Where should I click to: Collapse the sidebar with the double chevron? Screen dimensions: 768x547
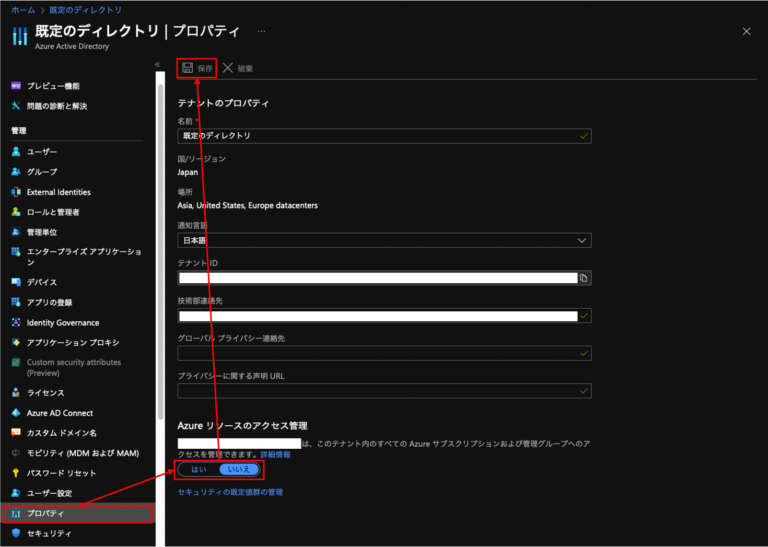[x=157, y=65]
